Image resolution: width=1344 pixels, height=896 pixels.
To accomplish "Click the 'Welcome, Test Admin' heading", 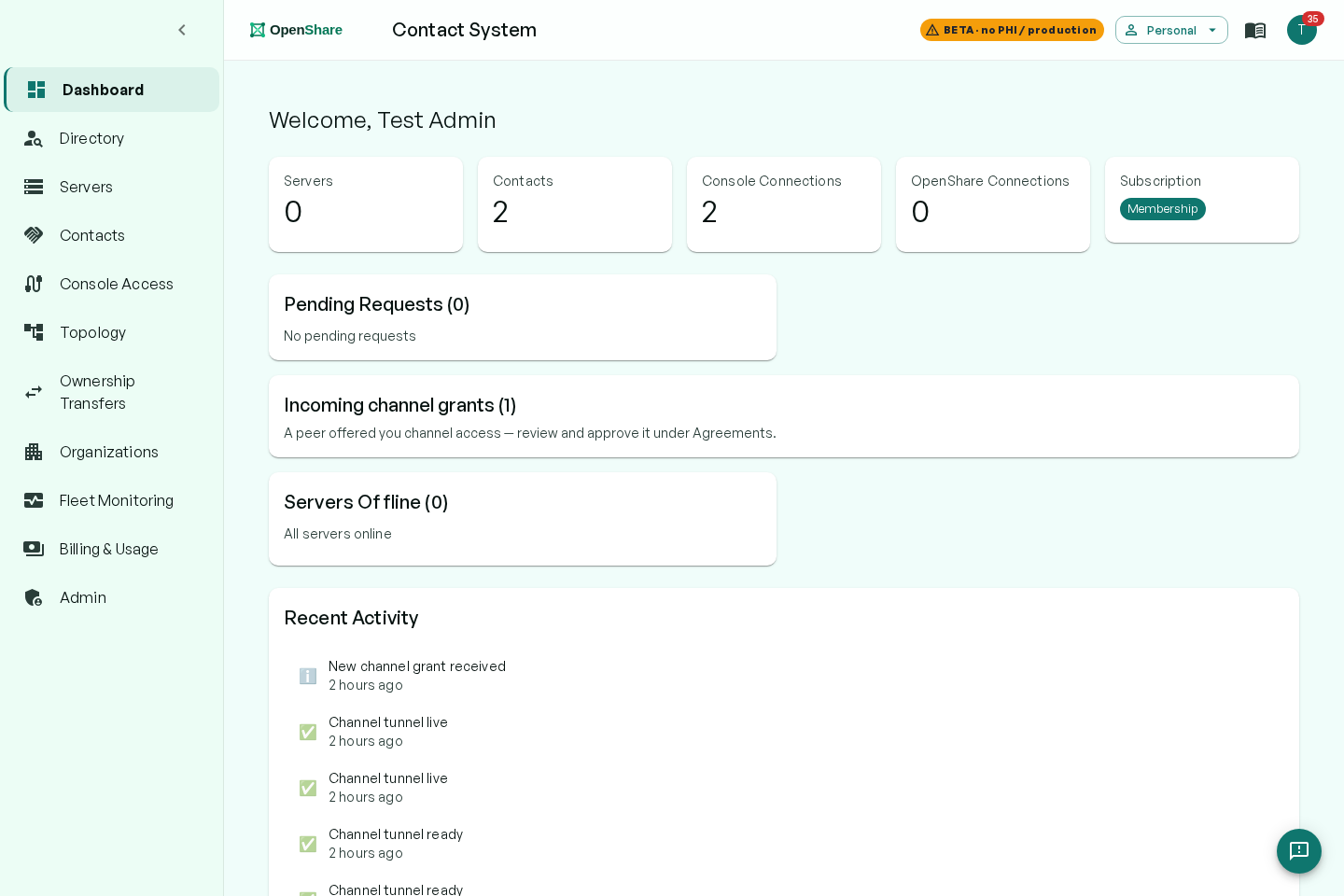I will click(x=383, y=120).
